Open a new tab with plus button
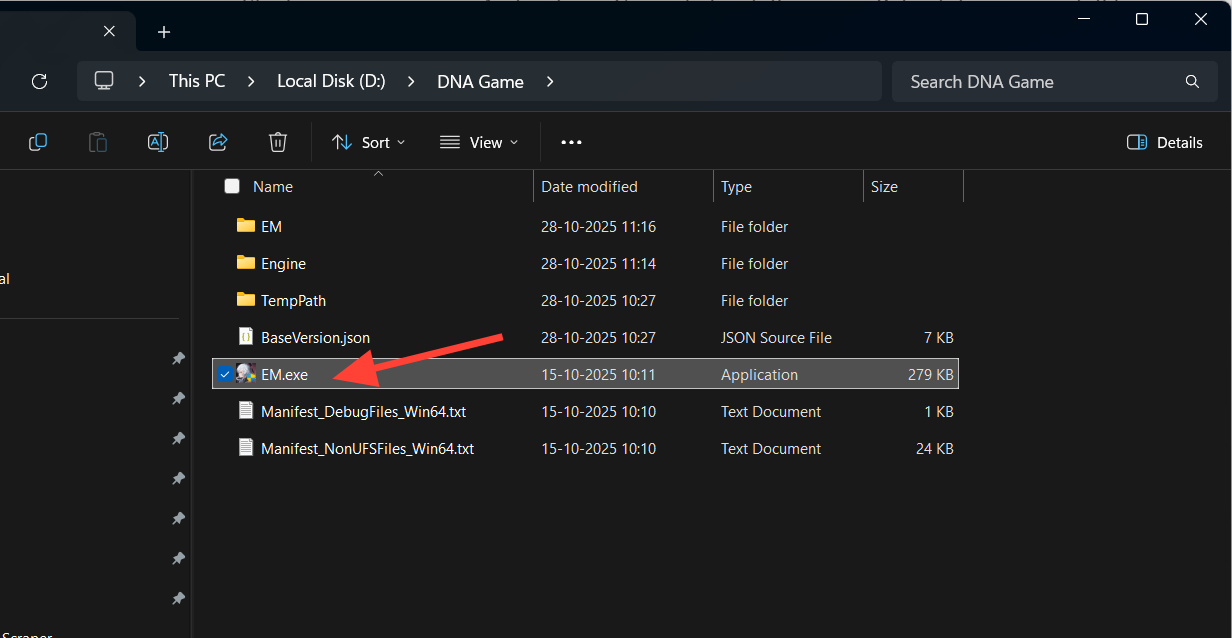 (164, 32)
